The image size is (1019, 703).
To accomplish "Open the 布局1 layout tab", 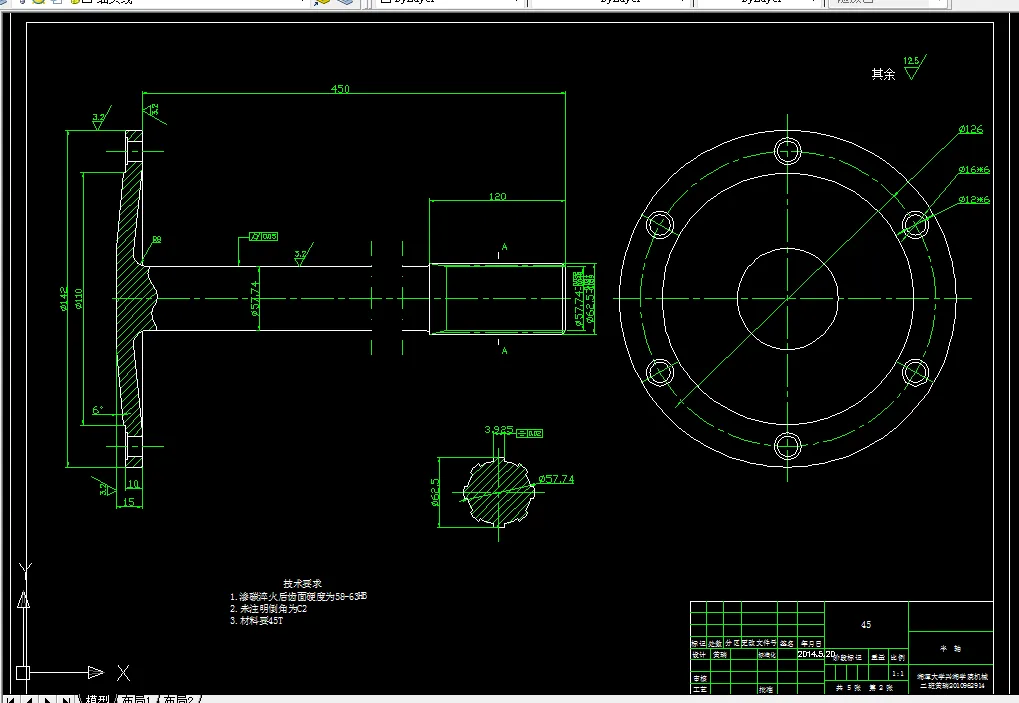I will pyautogui.click(x=136, y=699).
